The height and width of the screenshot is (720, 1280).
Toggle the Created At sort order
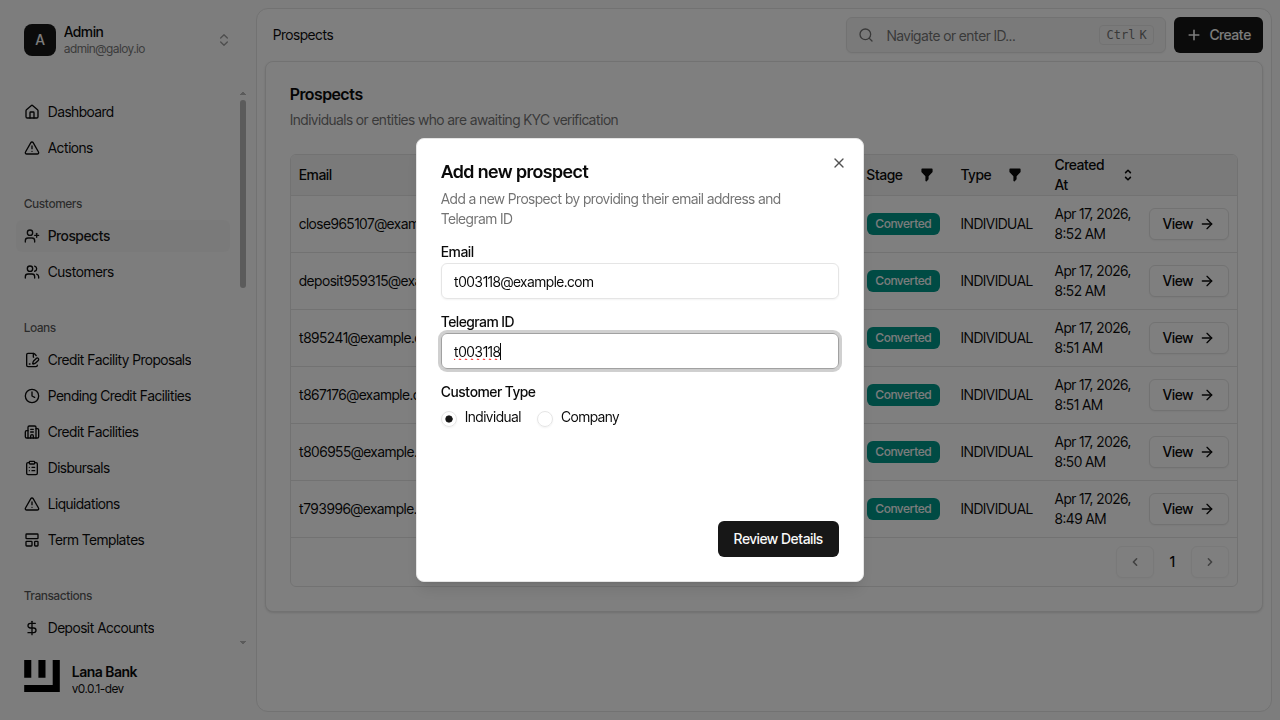pos(1128,174)
